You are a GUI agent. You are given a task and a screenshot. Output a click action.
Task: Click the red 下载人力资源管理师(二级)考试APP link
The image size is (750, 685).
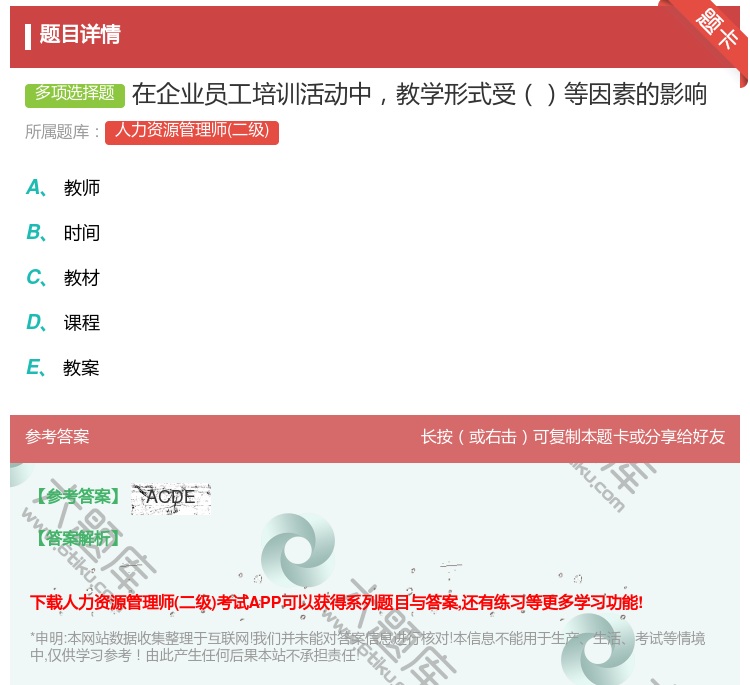click(336, 602)
